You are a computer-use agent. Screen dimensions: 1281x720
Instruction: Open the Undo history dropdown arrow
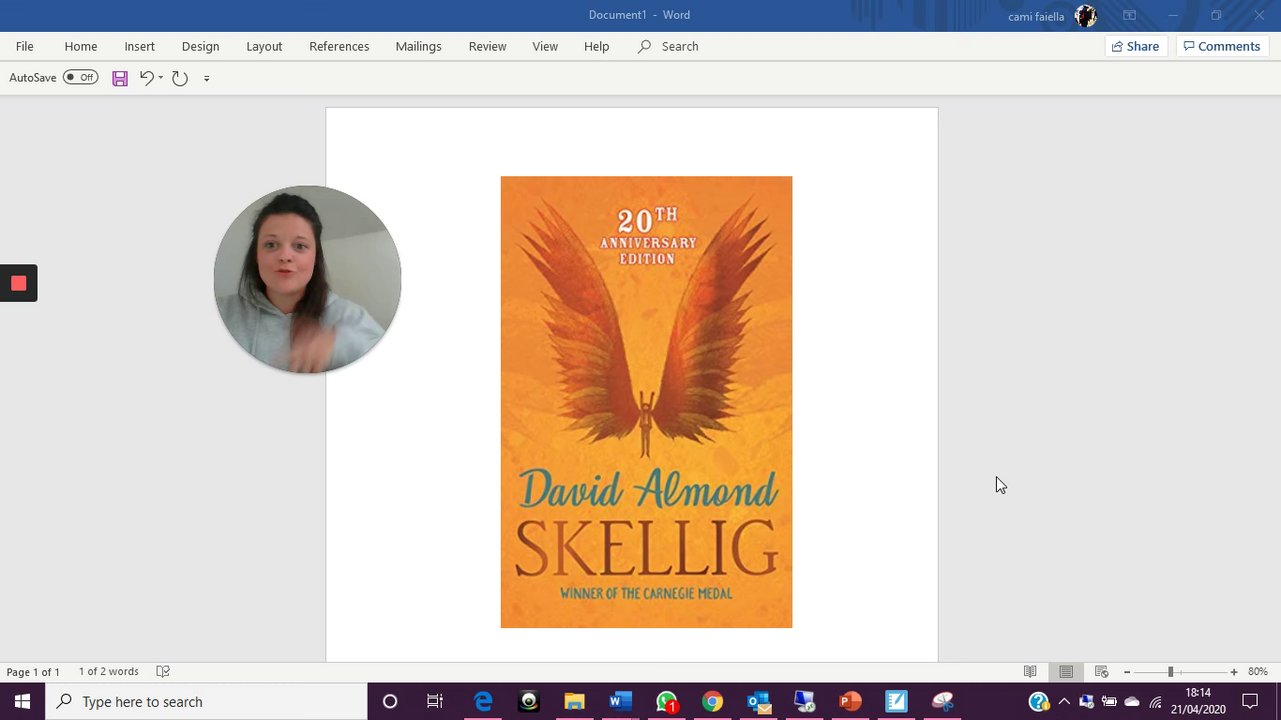(161, 78)
